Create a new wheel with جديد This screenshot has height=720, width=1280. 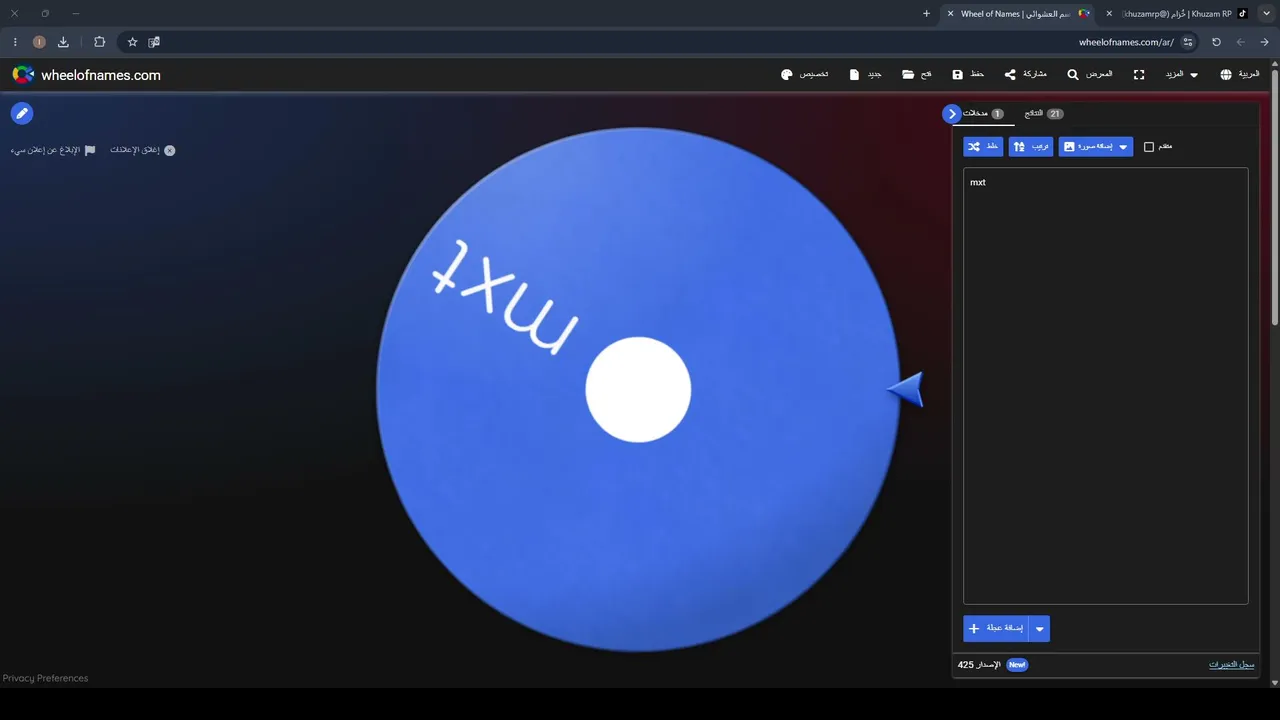coord(866,75)
